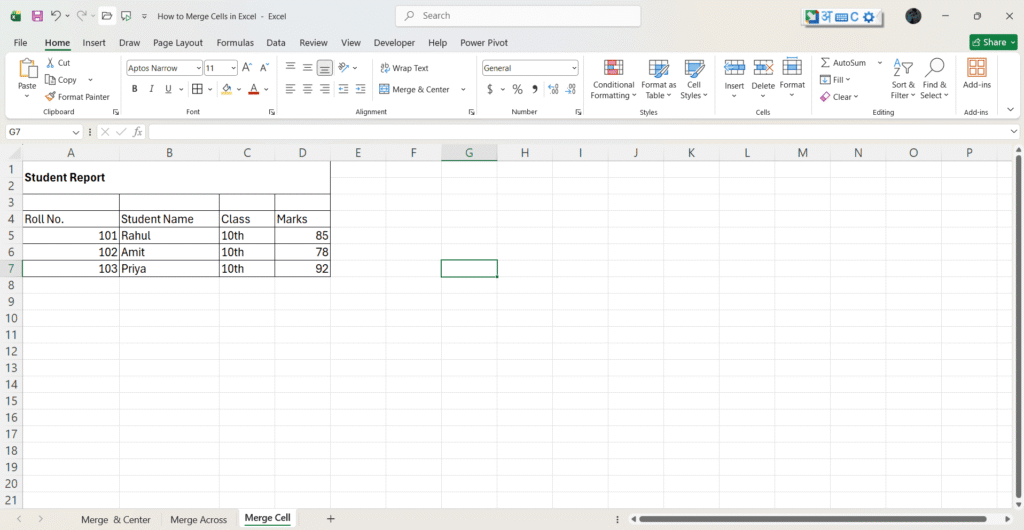Click the Add-ins icon
Image resolution: width=1024 pixels, height=530 pixels.
pos(977,68)
